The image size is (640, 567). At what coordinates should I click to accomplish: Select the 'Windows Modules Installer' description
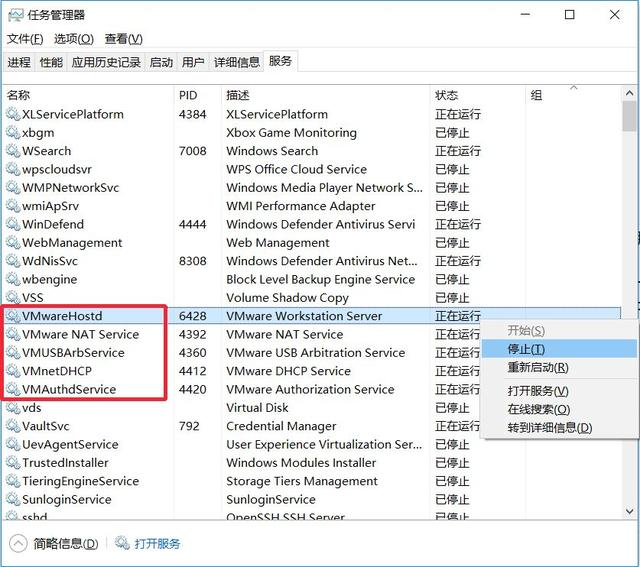point(301,462)
